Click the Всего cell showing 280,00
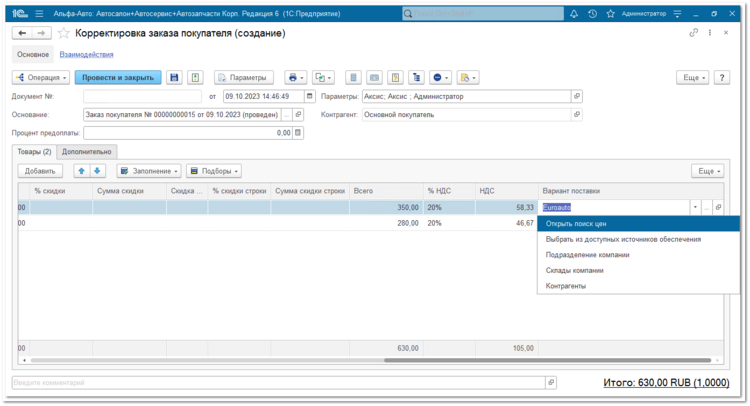 pyautogui.click(x=386, y=223)
